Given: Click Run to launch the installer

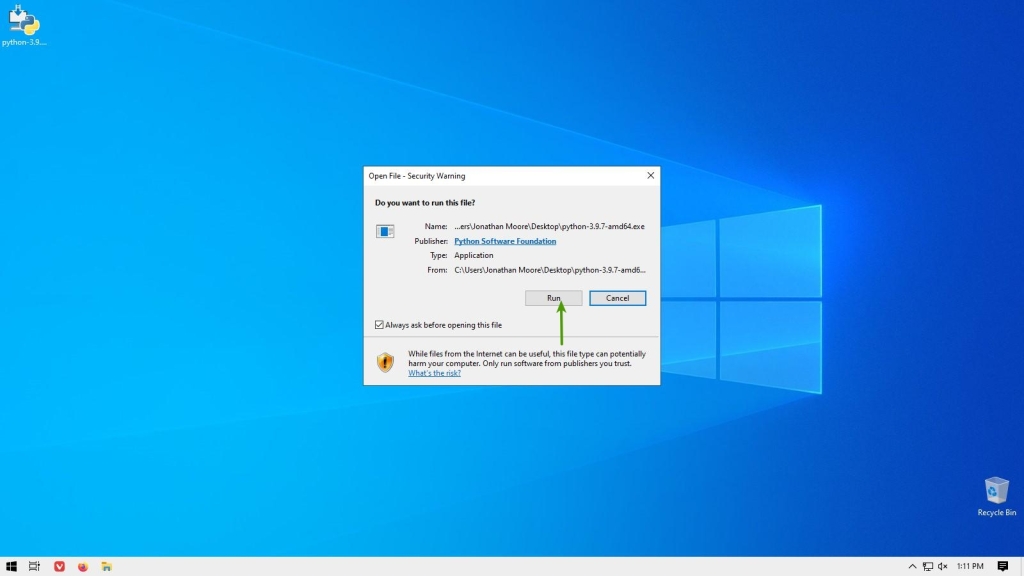Looking at the screenshot, I should coord(553,297).
